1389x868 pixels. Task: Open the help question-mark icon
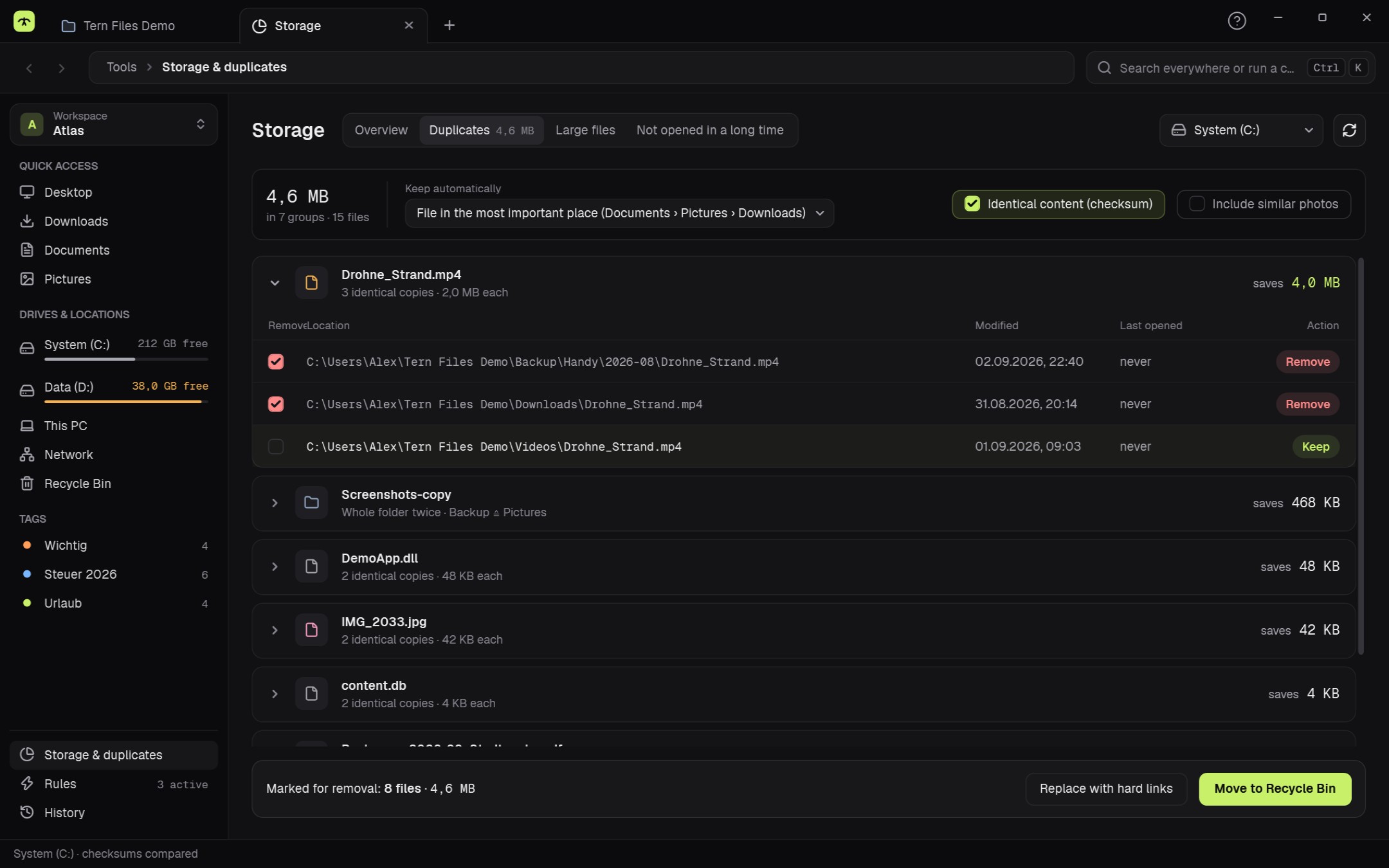[x=1236, y=21]
